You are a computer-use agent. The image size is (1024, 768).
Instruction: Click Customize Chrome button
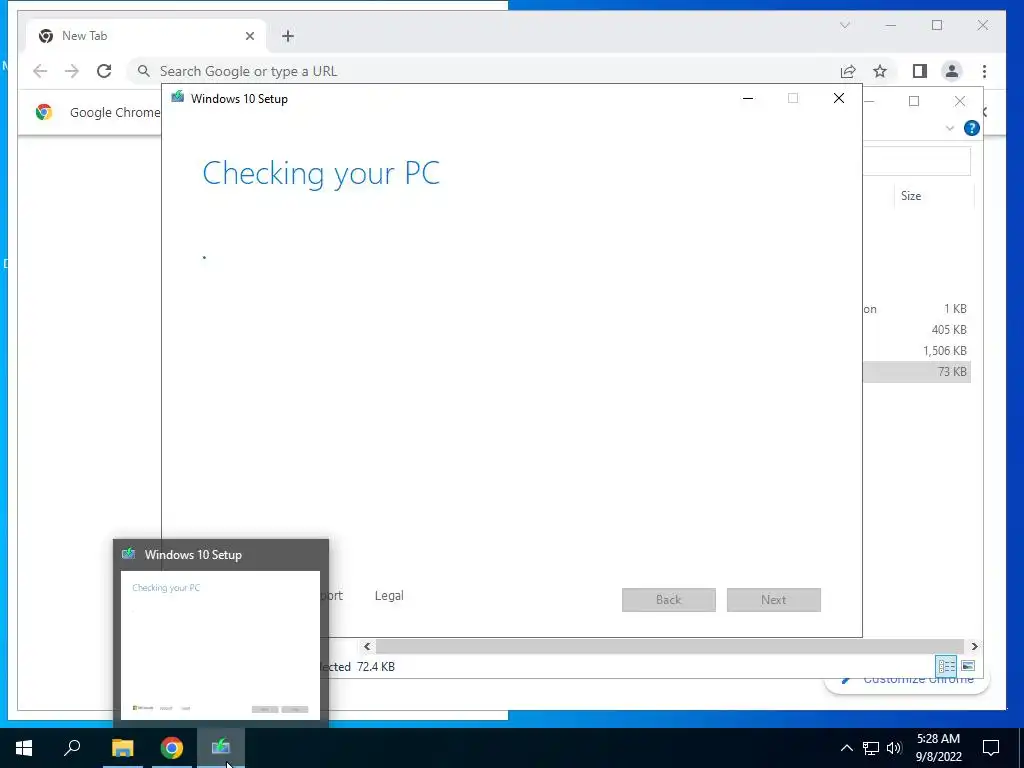(908, 682)
